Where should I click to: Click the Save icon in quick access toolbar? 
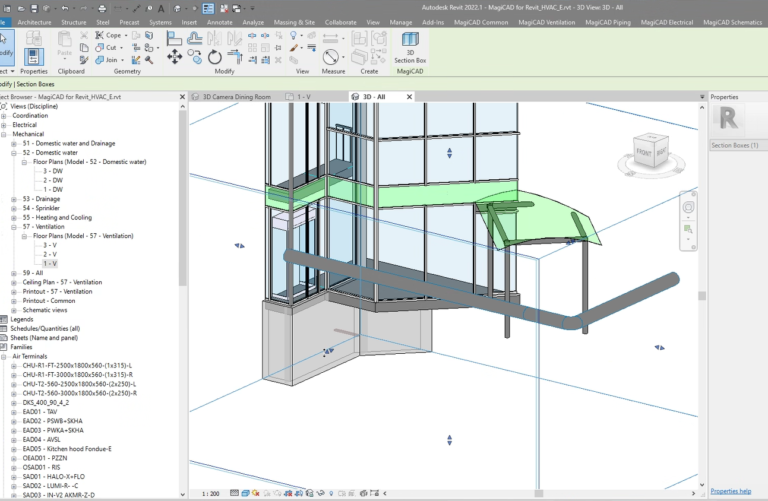34,8
